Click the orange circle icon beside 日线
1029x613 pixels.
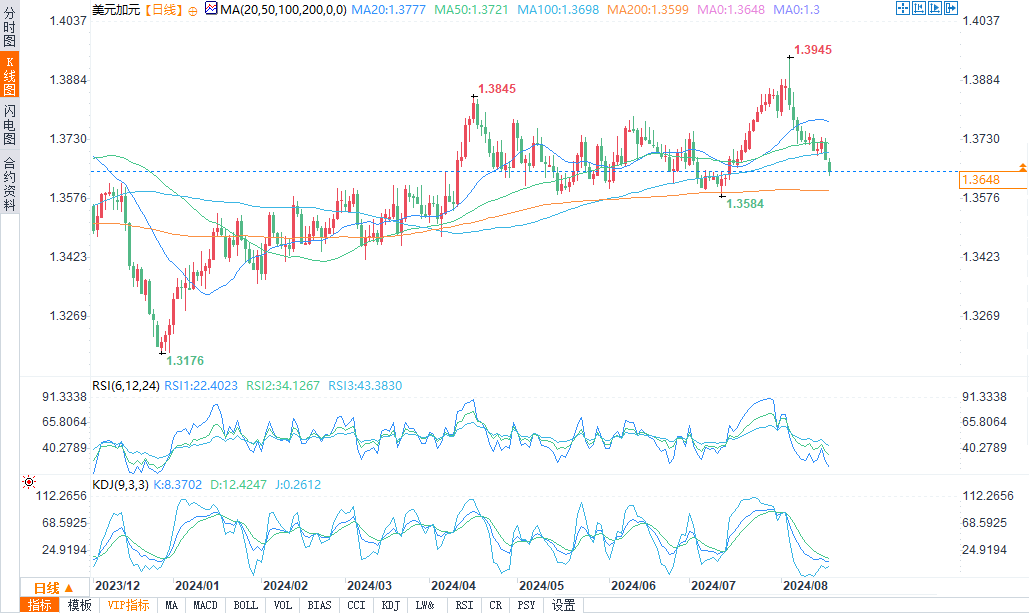[x=192, y=11]
